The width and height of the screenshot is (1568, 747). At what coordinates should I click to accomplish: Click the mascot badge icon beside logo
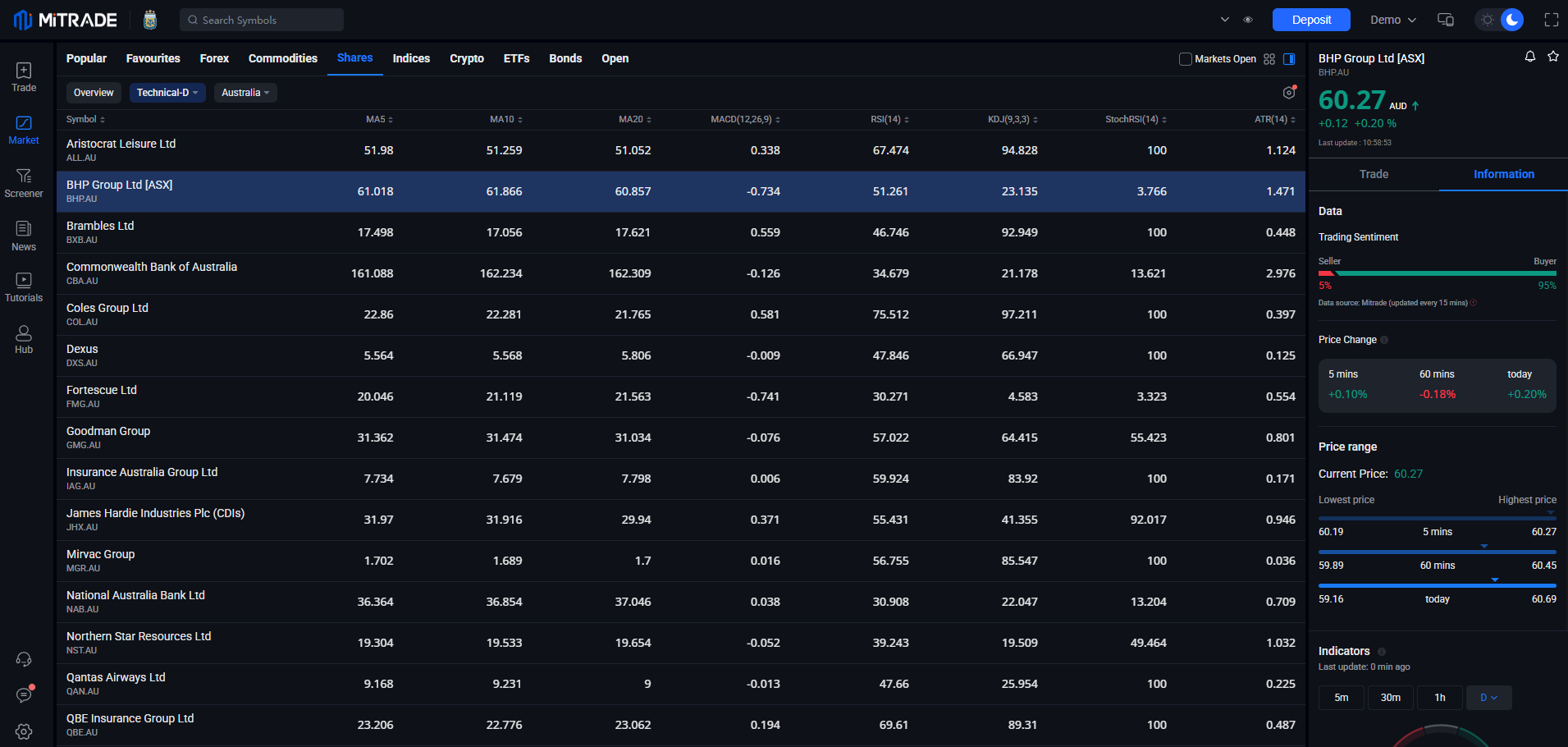tap(150, 20)
